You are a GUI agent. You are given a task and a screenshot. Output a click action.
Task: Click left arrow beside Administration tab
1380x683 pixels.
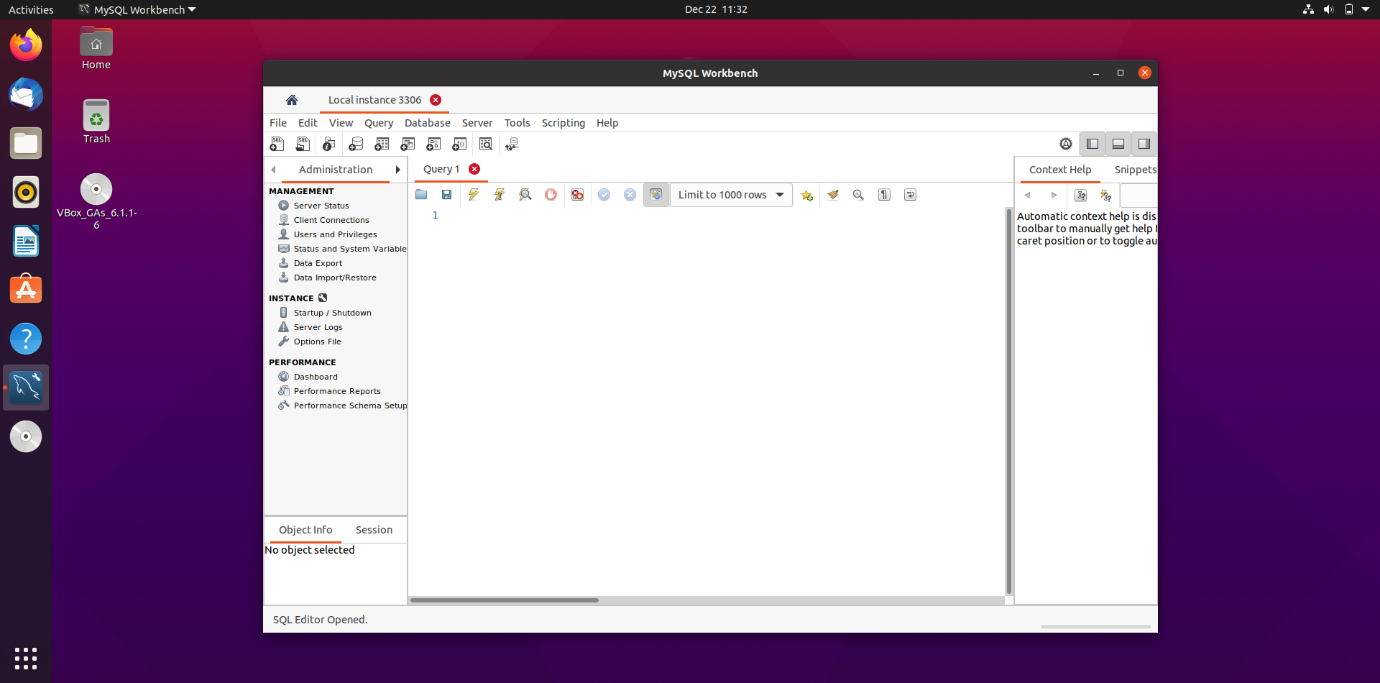274,170
